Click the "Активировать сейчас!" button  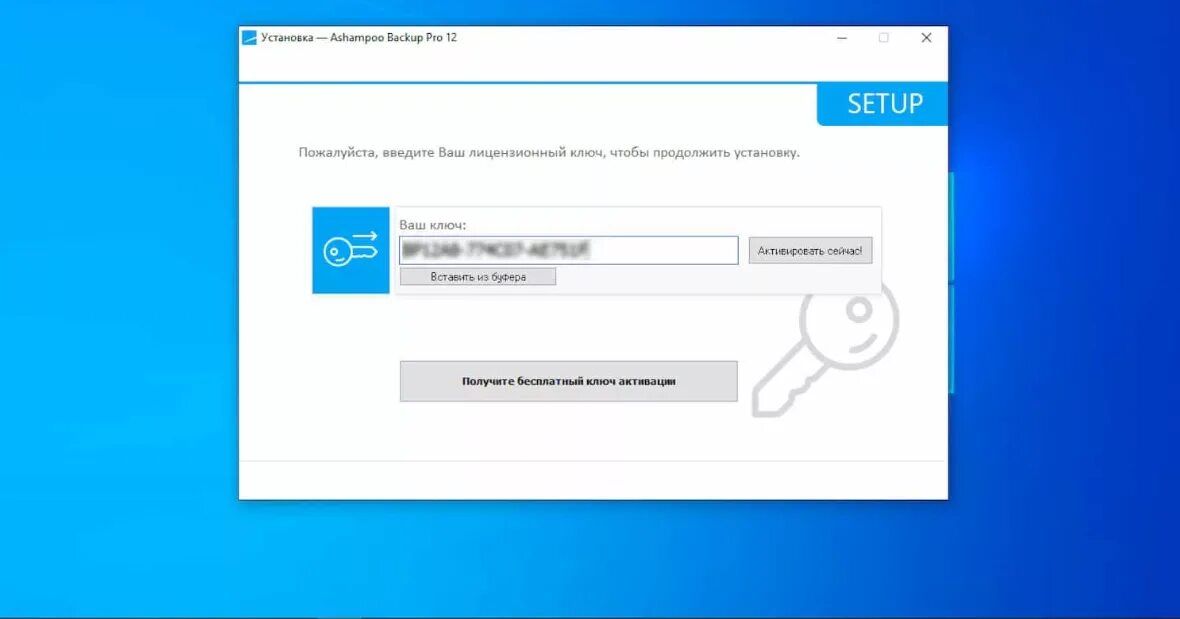point(810,251)
